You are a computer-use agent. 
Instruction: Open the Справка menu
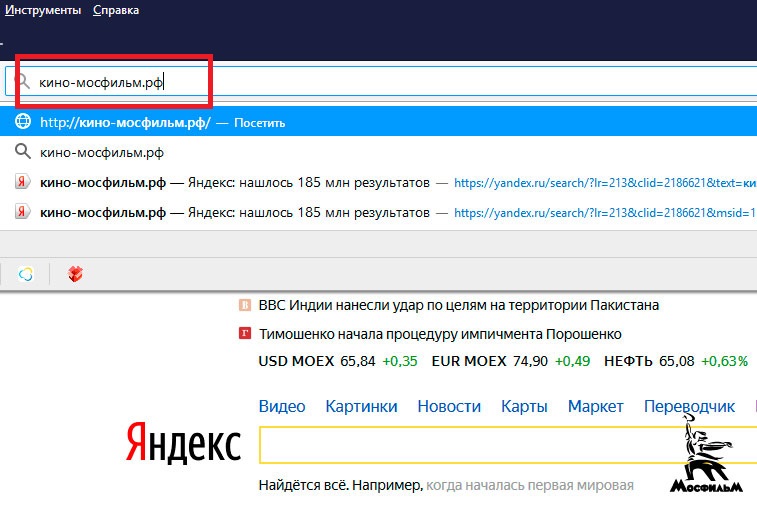(116, 10)
